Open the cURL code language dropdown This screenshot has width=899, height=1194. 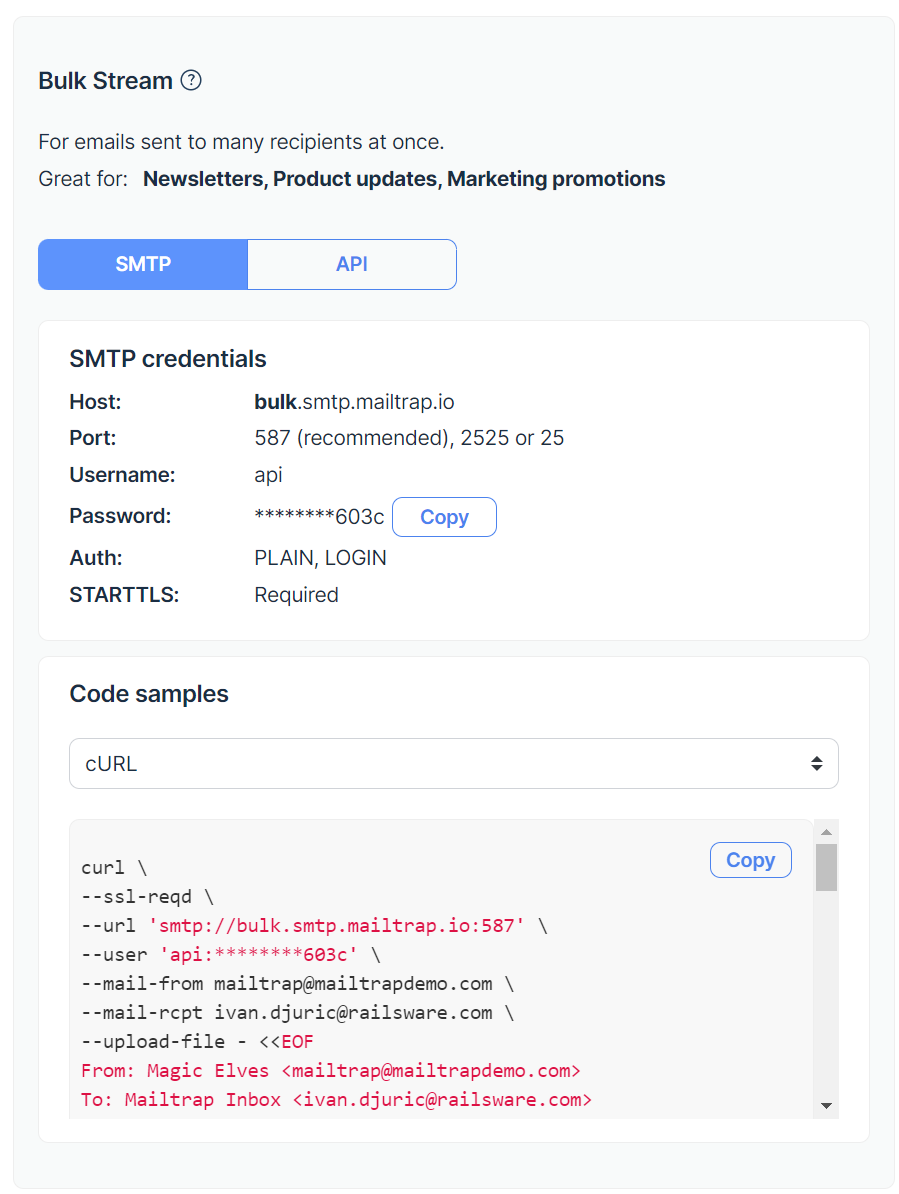tap(453, 764)
